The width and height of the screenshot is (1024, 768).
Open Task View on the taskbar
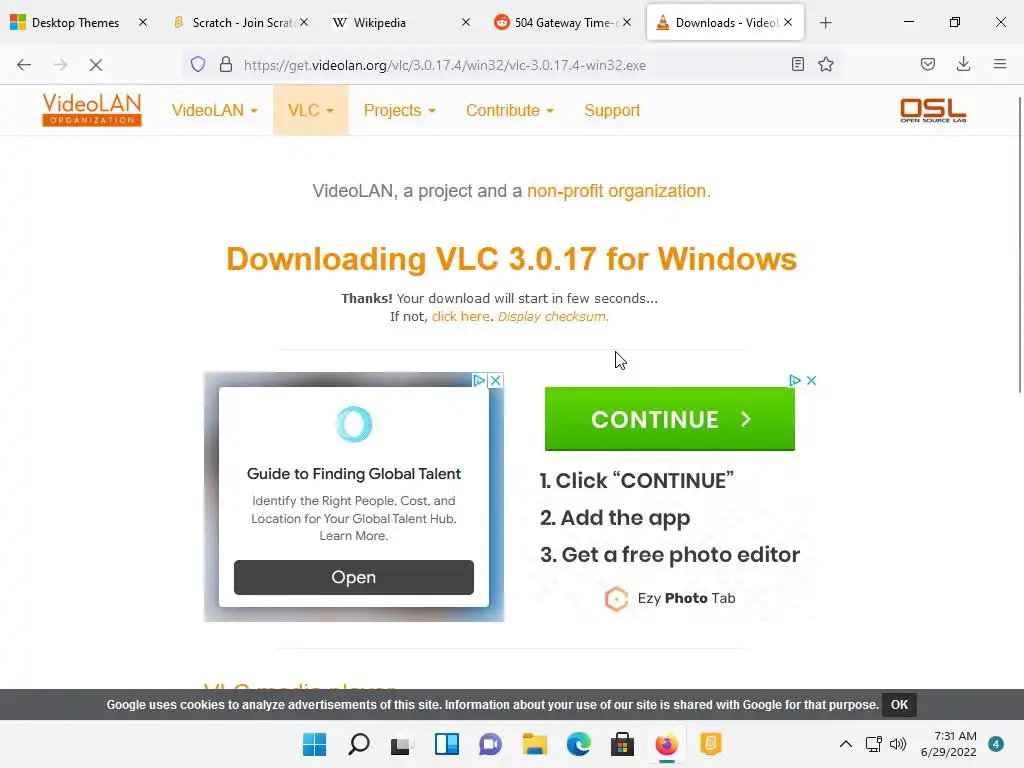click(402, 744)
